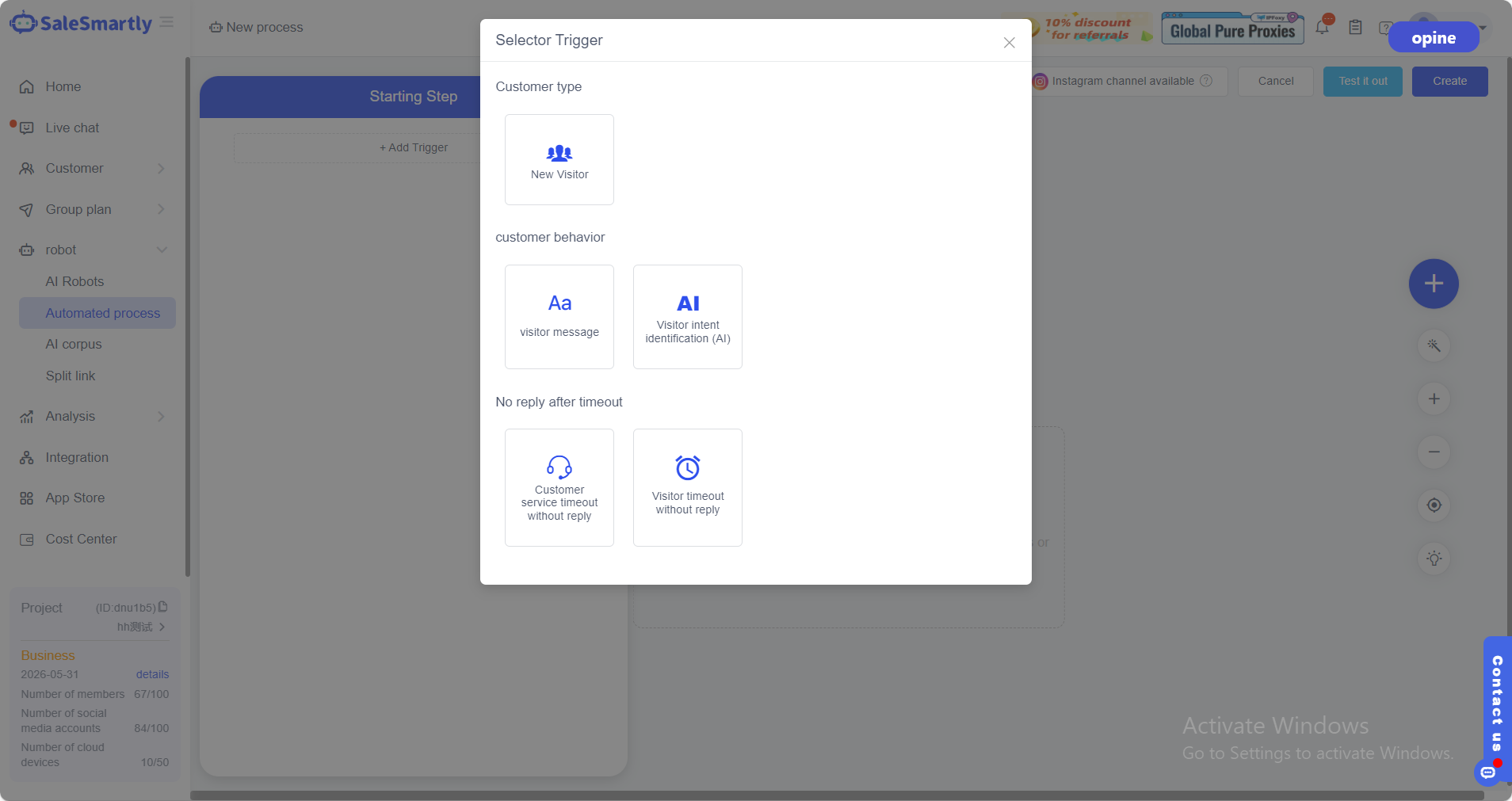The height and width of the screenshot is (801, 1512).
Task: Click the Analysis chart icon
Action: coord(27,417)
